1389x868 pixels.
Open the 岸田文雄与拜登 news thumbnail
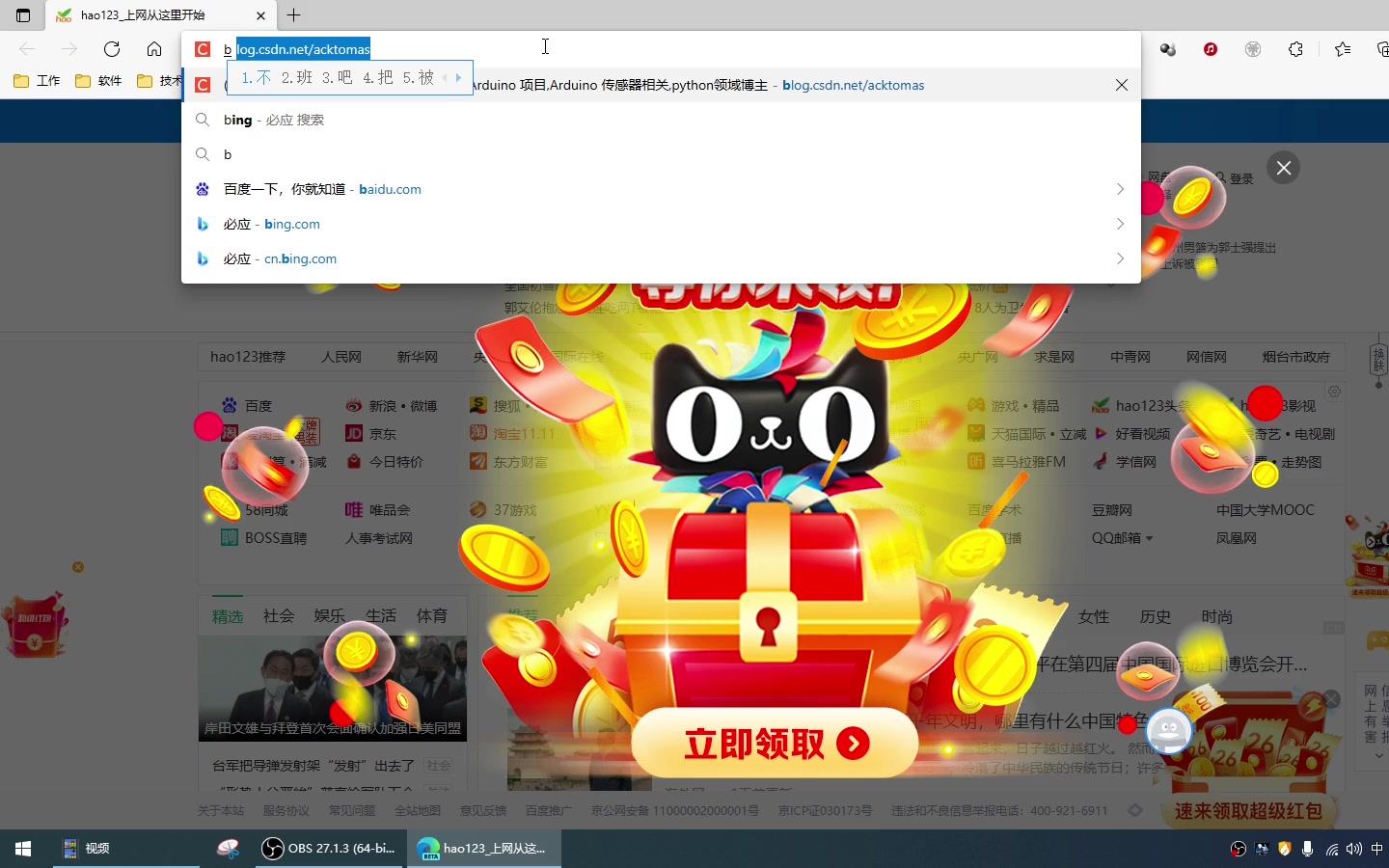pyautogui.click(x=333, y=689)
